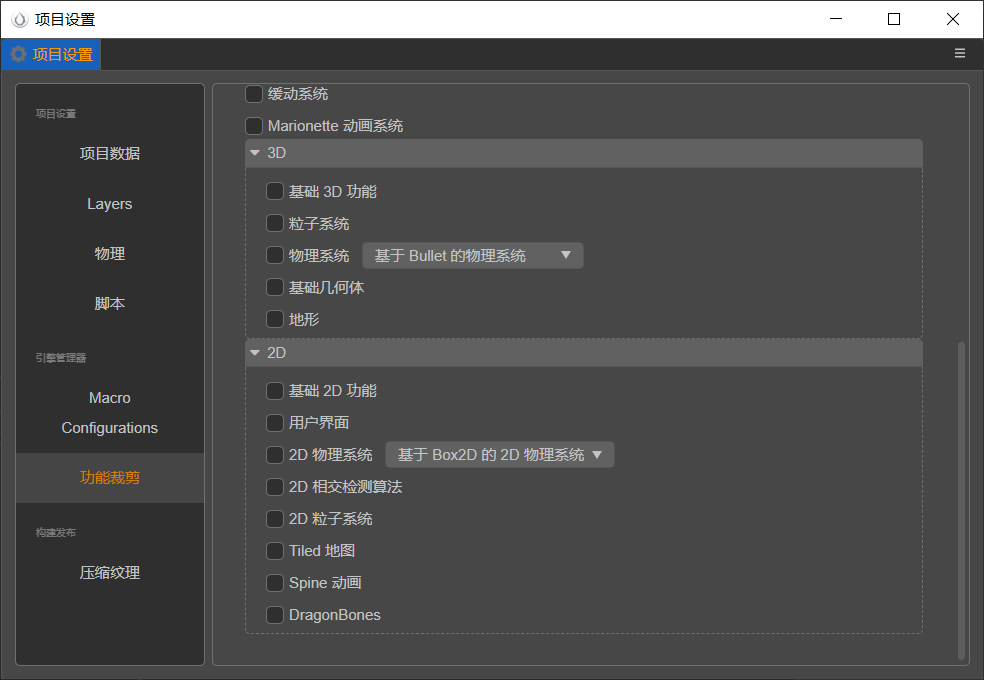The image size is (984, 680).
Task: Collapse the 2D section header
Action: 584,353
